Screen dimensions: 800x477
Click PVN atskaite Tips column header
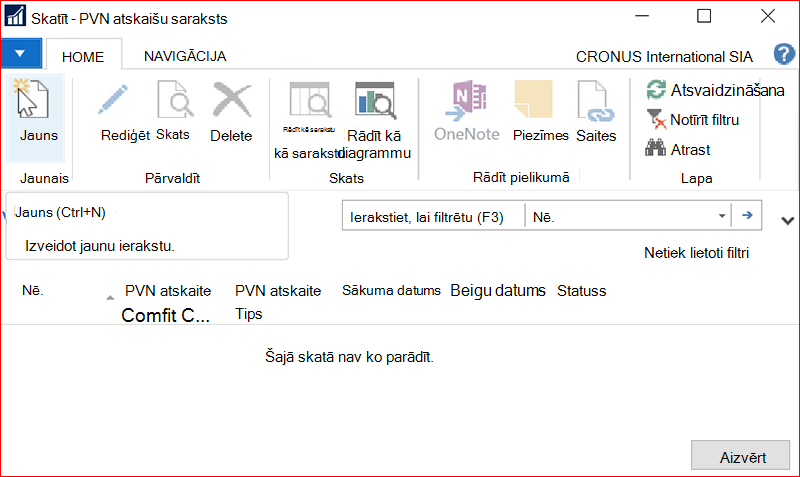278,302
